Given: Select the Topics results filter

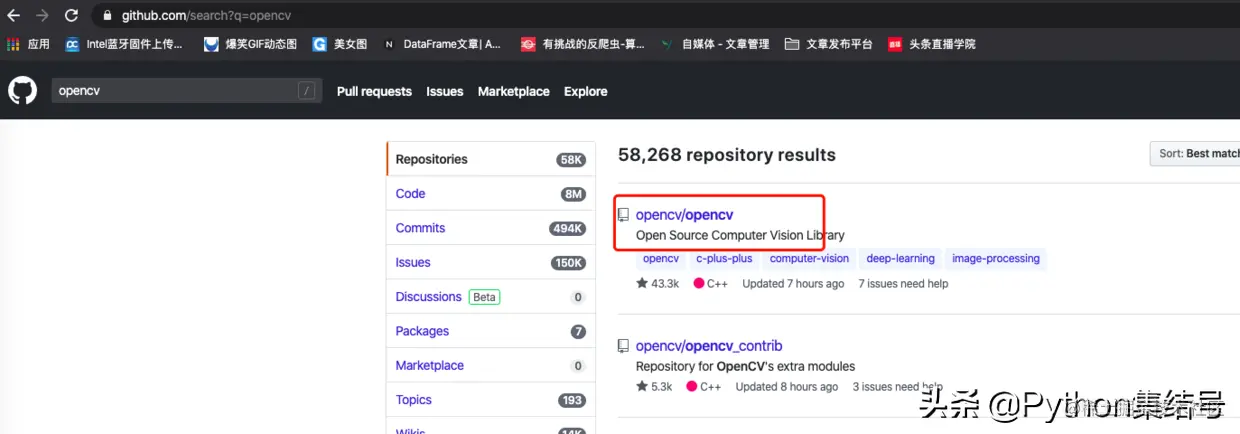Looking at the screenshot, I should tap(491, 400).
